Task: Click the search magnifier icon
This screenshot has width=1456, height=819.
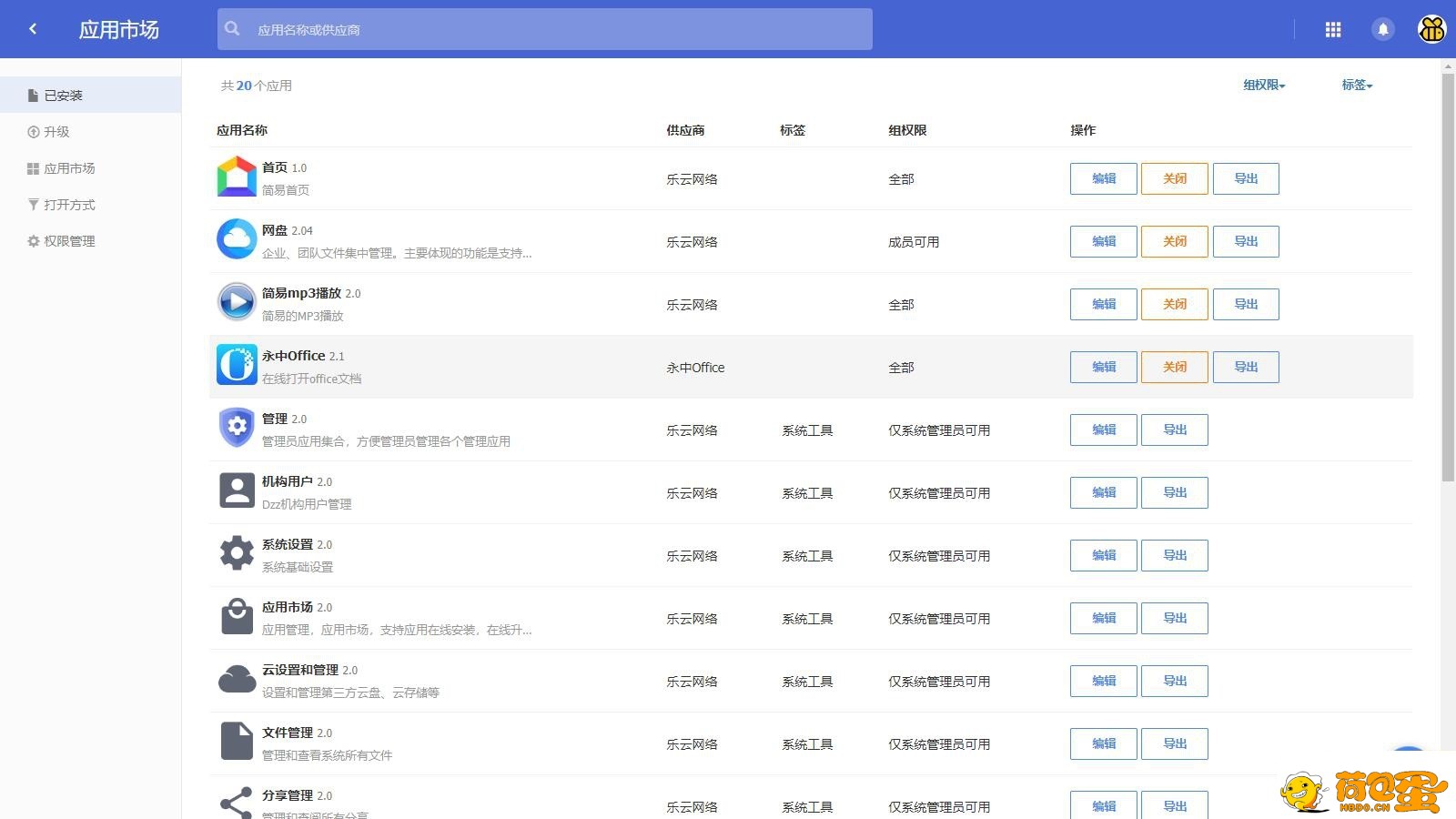Action: (233, 29)
